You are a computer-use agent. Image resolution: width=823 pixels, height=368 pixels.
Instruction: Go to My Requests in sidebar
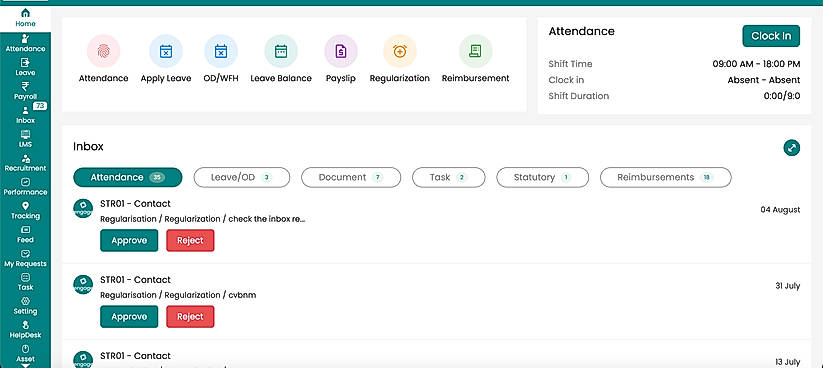[x=25, y=259]
